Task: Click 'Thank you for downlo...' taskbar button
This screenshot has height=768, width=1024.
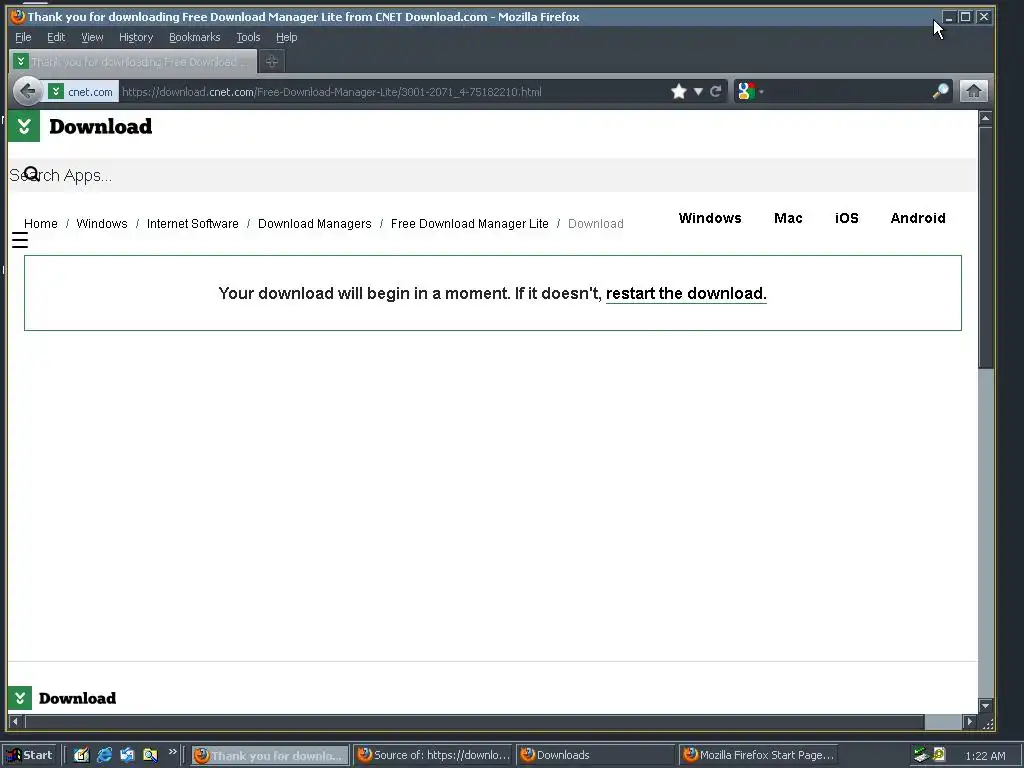Action: point(270,756)
